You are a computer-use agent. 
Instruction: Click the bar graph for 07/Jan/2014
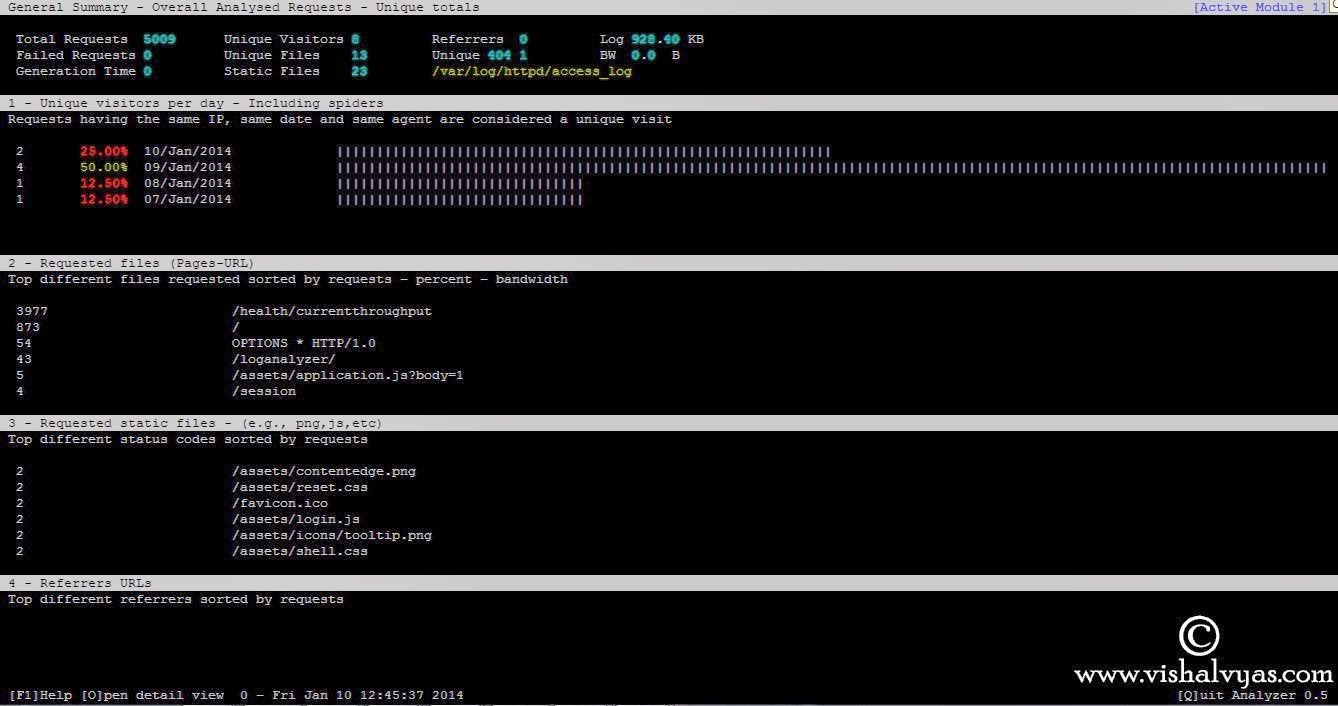(460, 199)
